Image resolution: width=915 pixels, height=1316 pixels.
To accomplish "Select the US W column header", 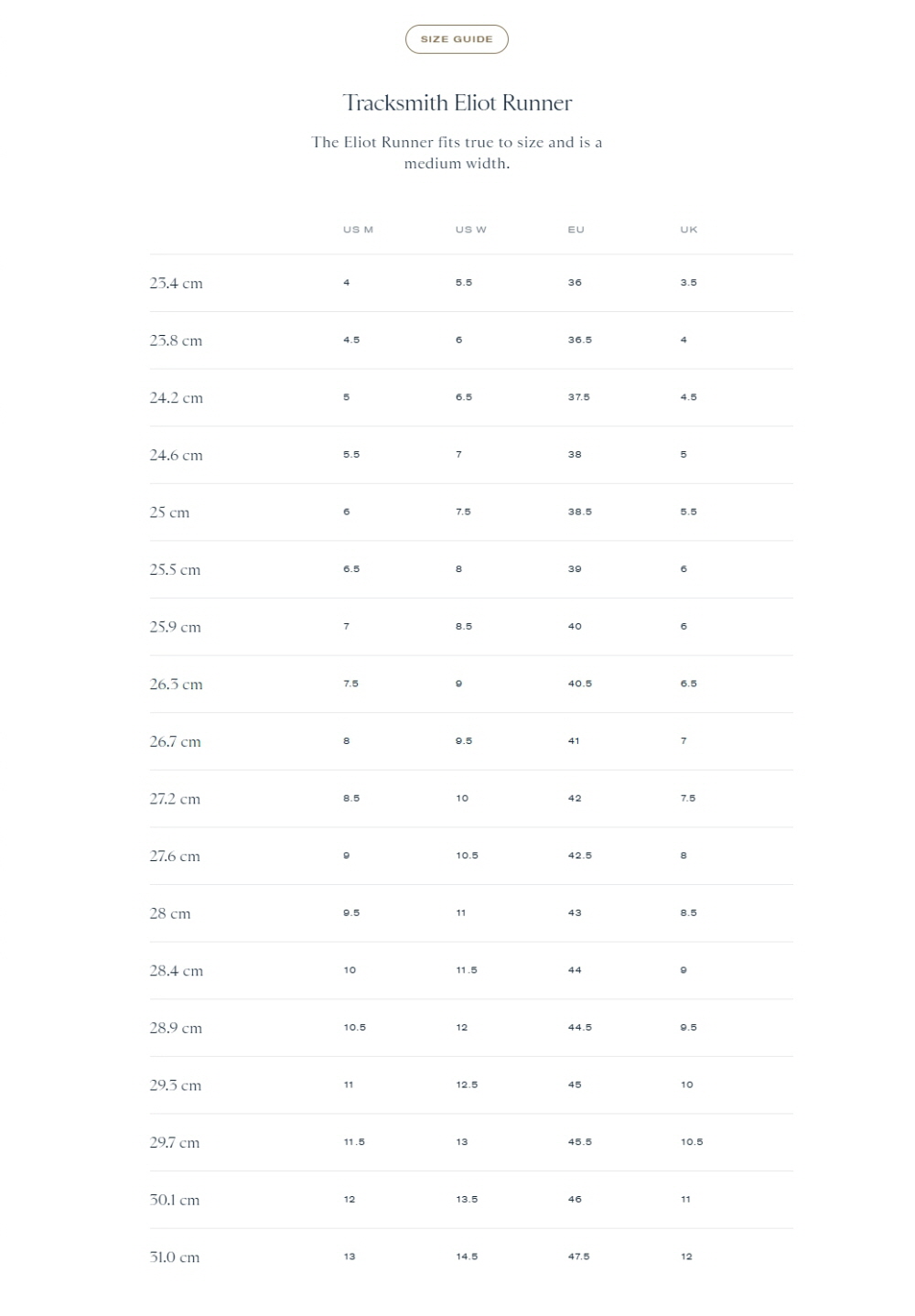I will click(x=470, y=230).
